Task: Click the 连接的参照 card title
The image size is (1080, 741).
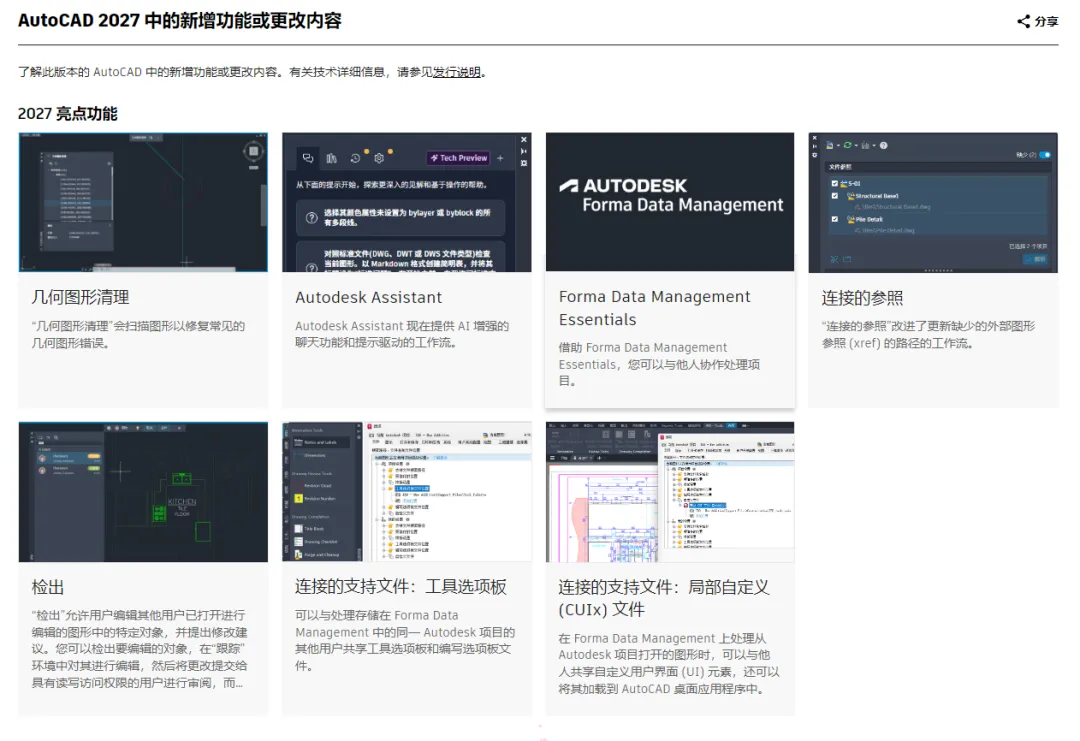Action: click(x=862, y=298)
